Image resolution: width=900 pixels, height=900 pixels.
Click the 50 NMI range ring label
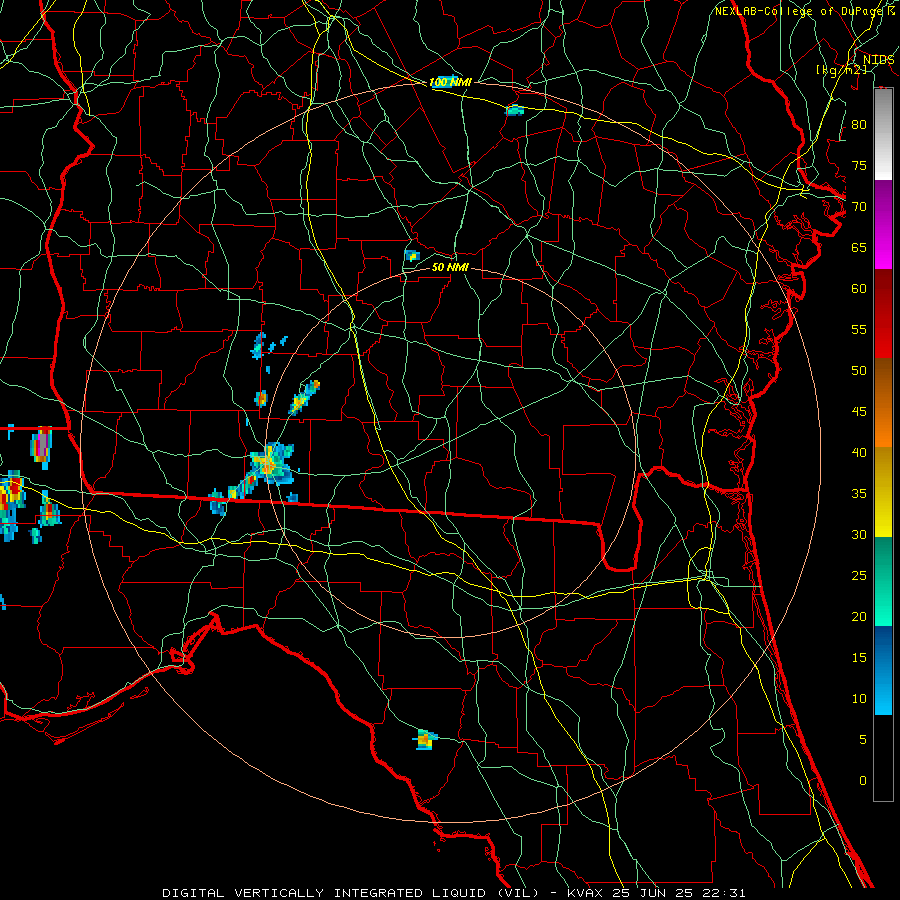450,267
